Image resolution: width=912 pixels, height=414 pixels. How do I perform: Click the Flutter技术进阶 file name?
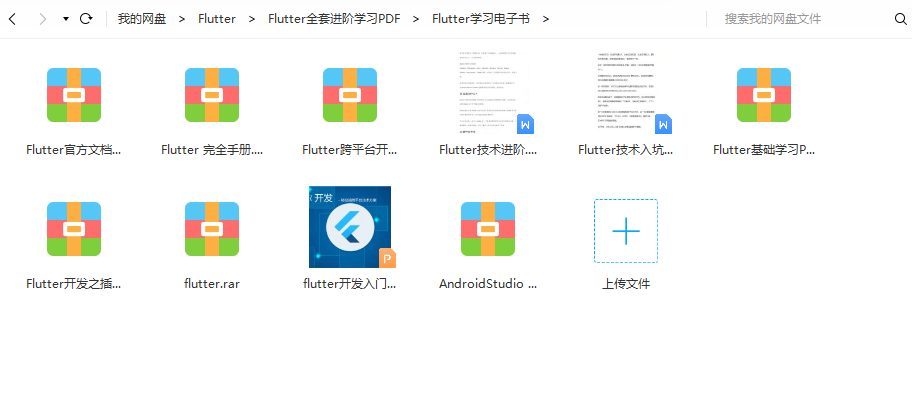(x=488, y=150)
